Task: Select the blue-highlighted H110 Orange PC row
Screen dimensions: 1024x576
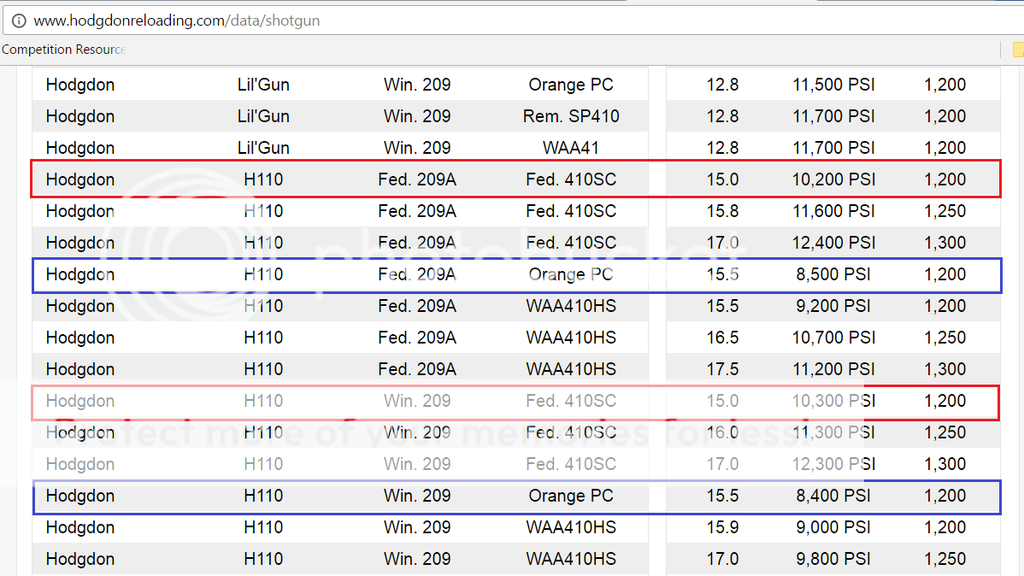Action: tap(512, 274)
